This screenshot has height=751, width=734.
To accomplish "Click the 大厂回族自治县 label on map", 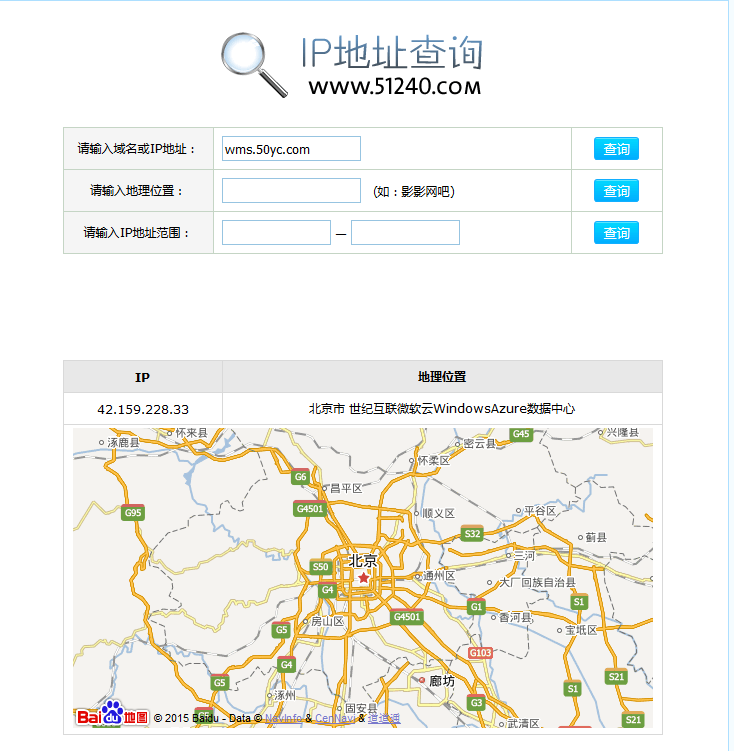I will point(537,582).
